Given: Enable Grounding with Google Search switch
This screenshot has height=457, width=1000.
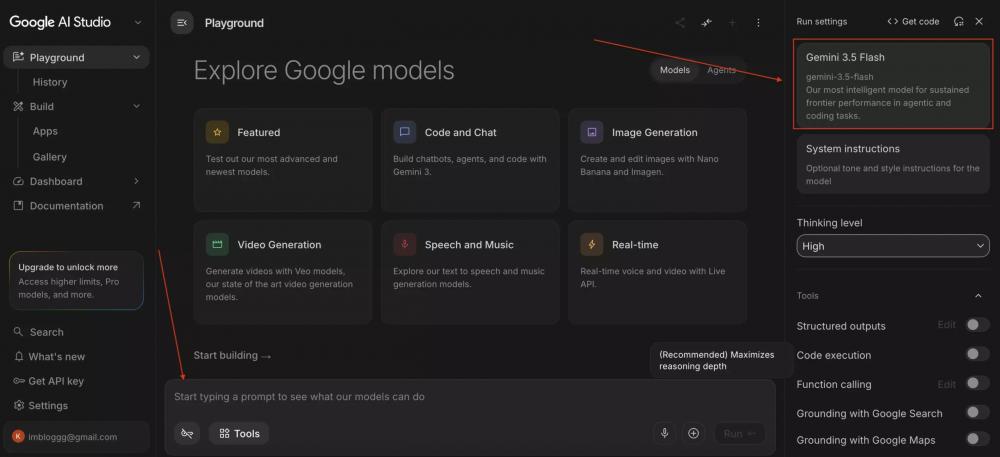Looking at the screenshot, I should (x=976, y=412).
